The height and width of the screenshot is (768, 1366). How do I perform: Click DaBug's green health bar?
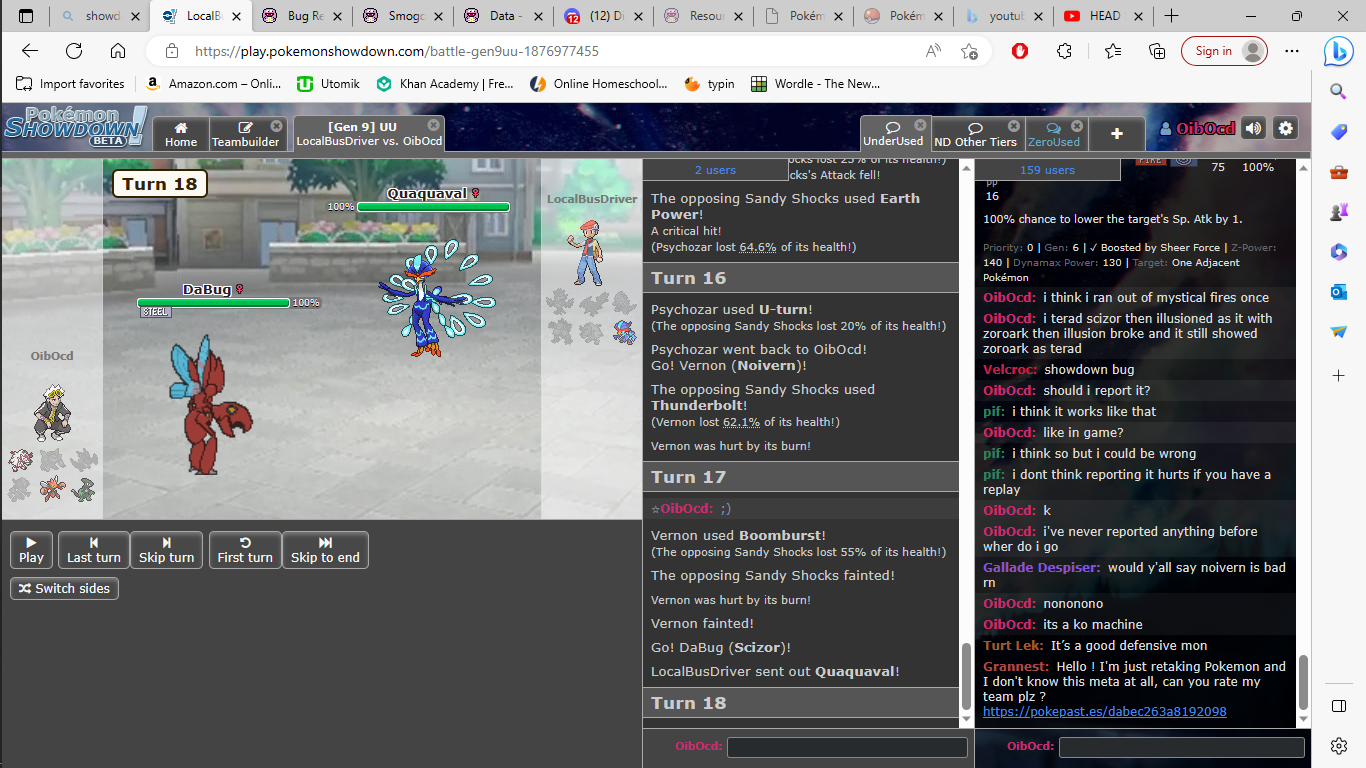click(213, 303)
